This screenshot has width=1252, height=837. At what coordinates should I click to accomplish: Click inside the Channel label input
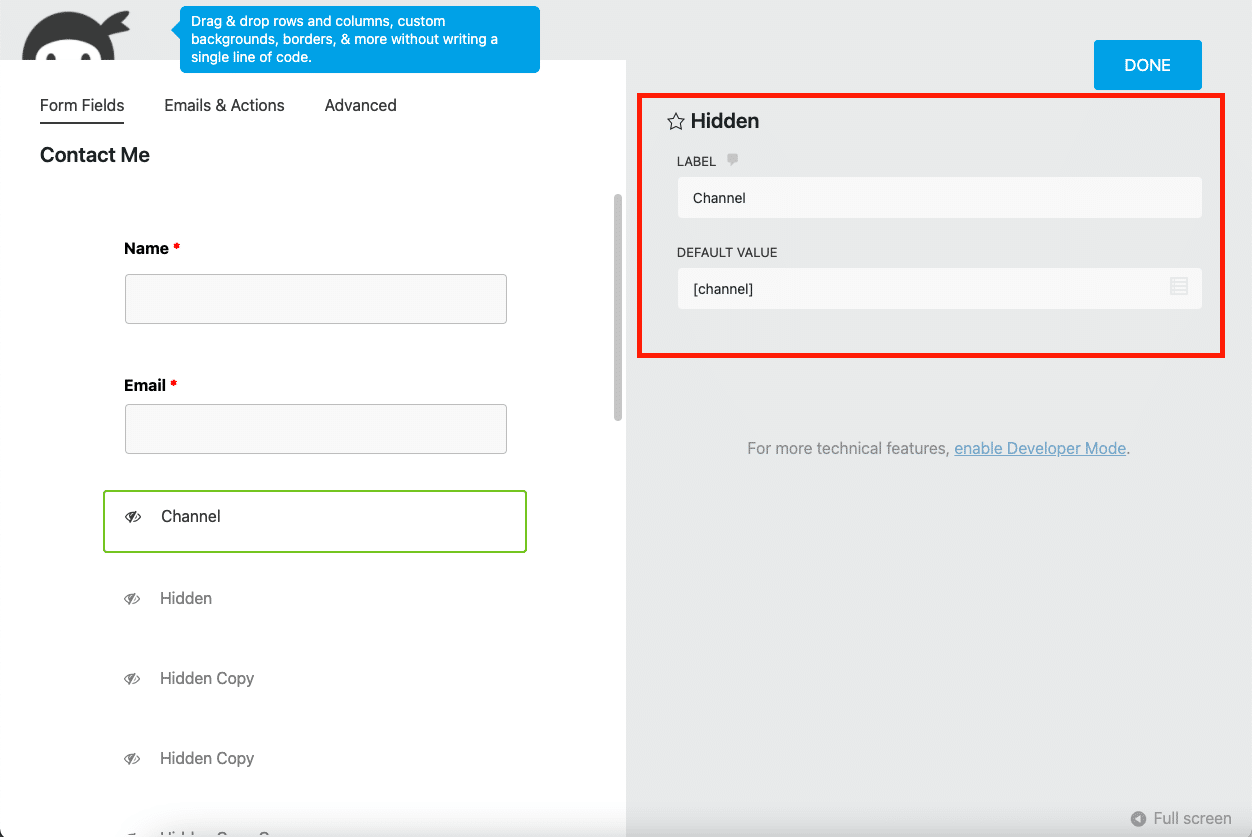[x=938, y=197]
